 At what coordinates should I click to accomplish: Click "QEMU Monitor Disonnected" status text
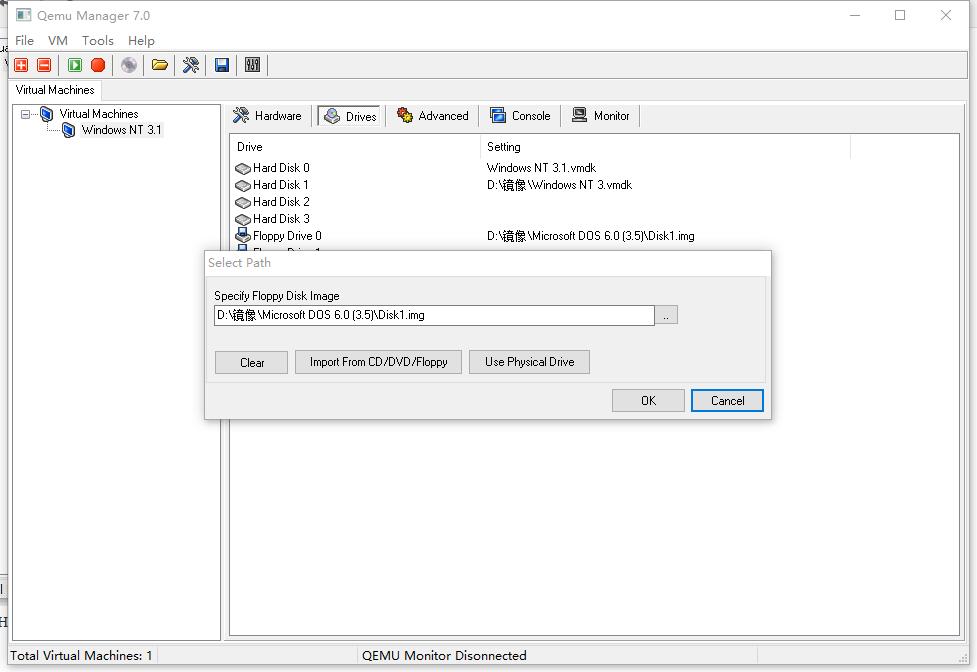(x=444, y=656)
